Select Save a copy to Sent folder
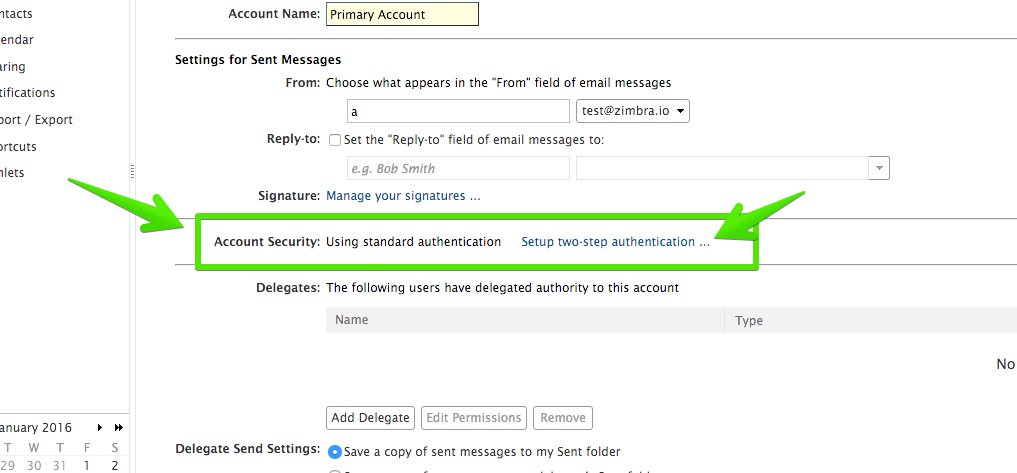1017x473 pixels. pos(335,452)
